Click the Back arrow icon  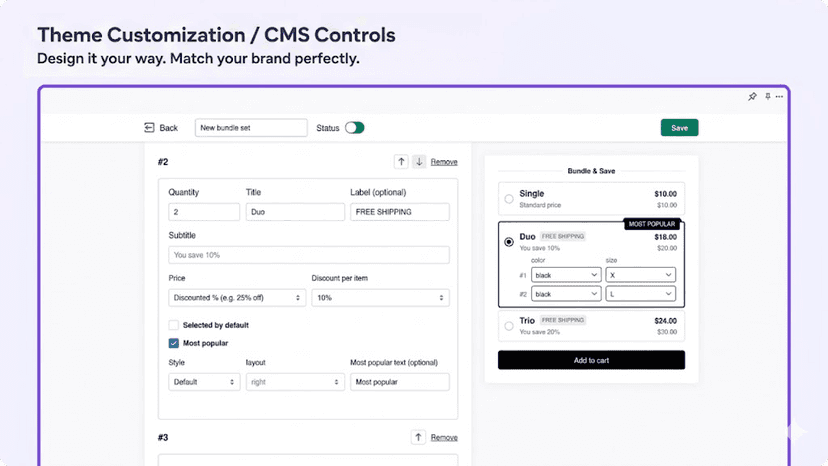click(x=149, y=127)
